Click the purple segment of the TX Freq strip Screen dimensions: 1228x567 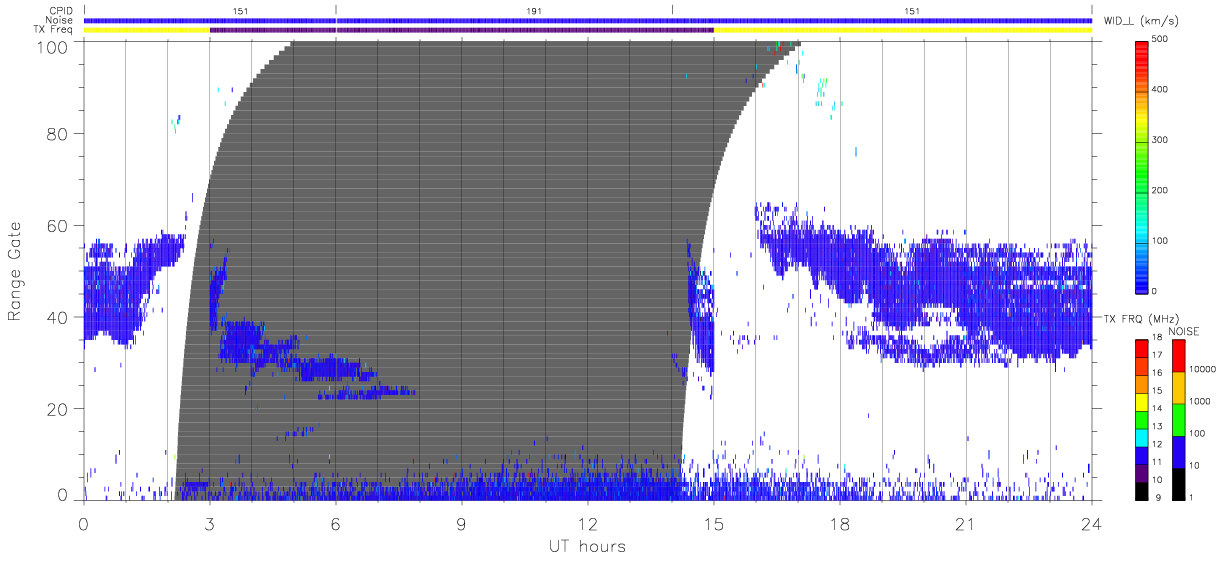click(x=461, y=30)
